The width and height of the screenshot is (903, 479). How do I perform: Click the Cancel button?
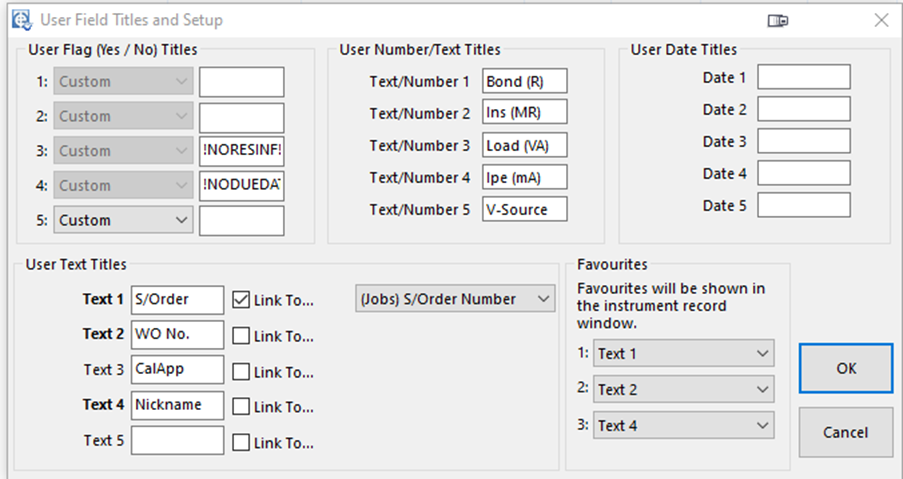(846, 433)
